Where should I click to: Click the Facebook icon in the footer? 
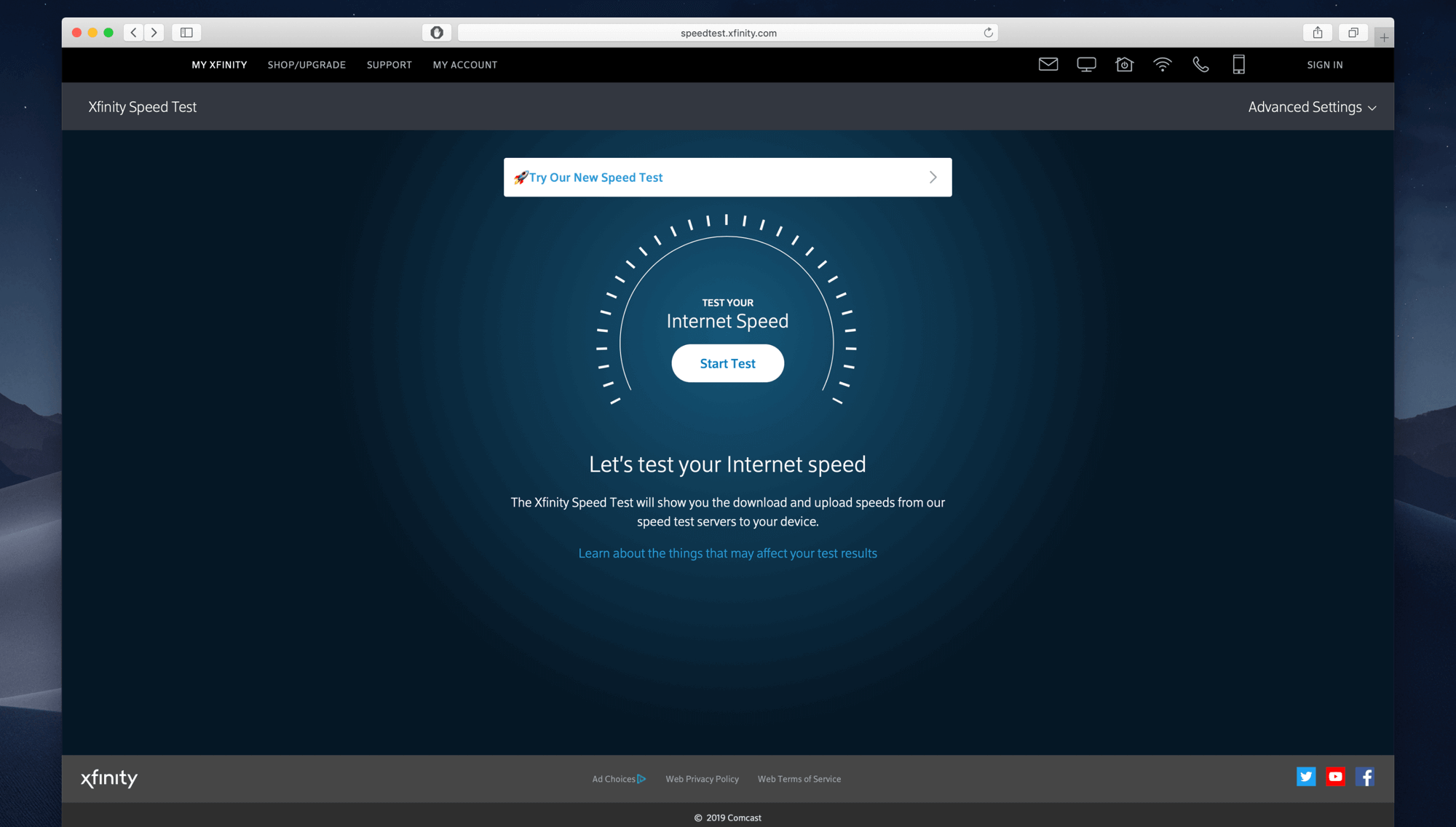click(1365, 777)
